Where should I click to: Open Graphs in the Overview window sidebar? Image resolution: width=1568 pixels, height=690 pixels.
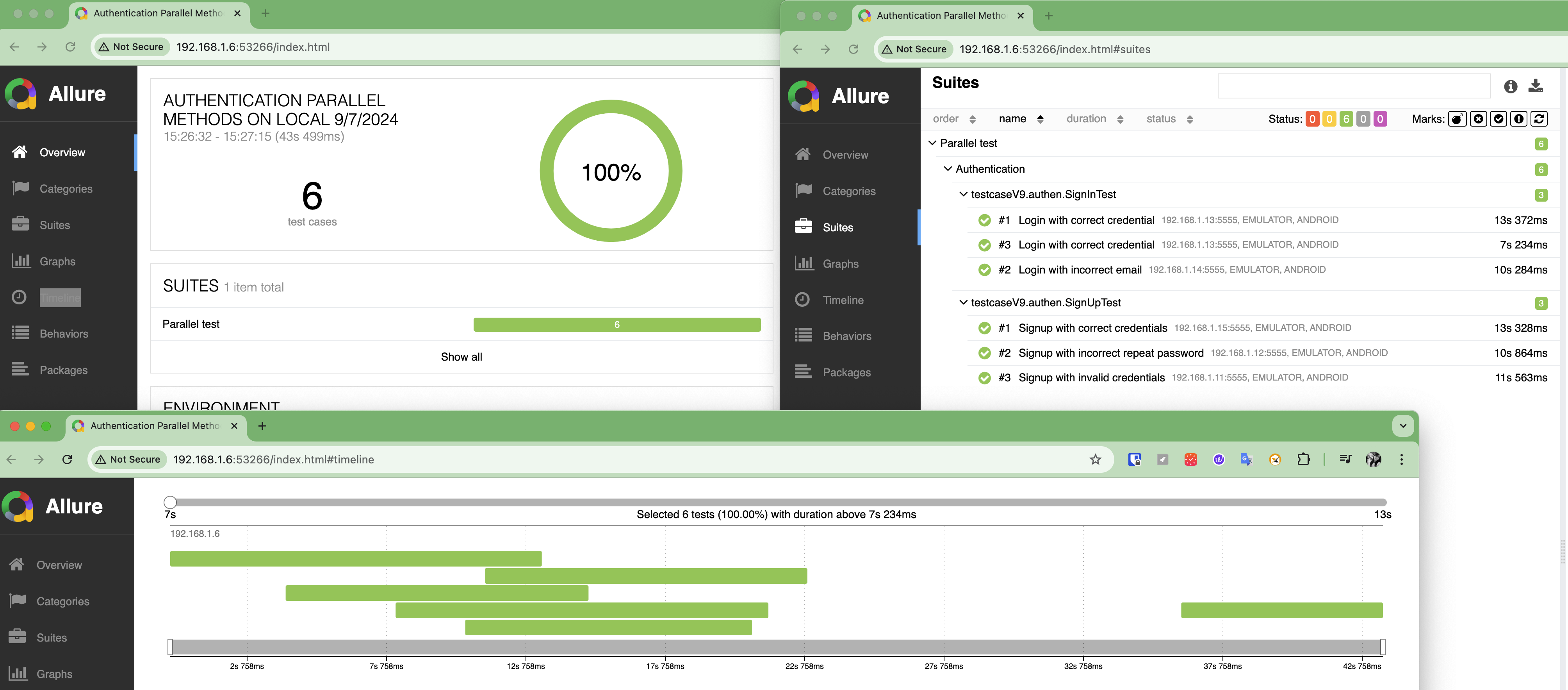pyautogui.click(x=57, y=261)
